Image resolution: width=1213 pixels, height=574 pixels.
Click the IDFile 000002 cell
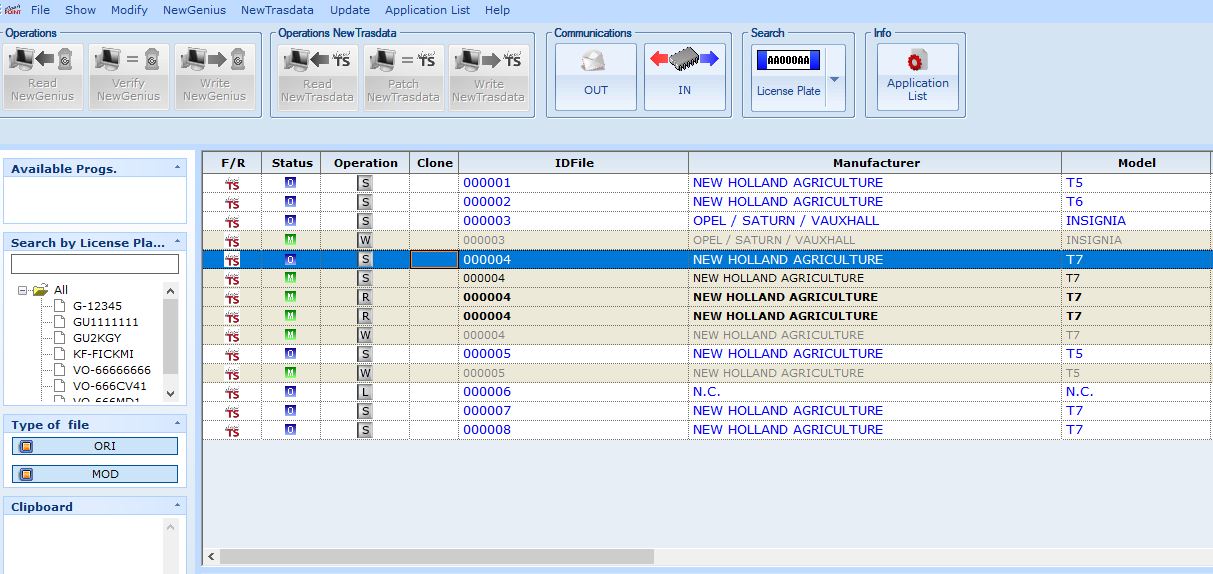(573, 202)
